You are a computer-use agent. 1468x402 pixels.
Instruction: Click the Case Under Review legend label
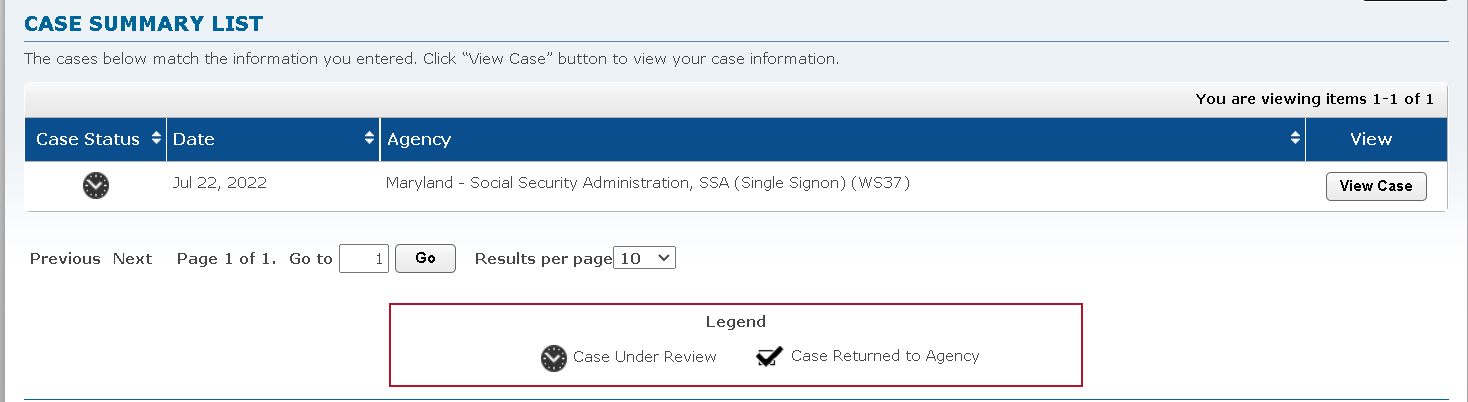click(645, 357)
